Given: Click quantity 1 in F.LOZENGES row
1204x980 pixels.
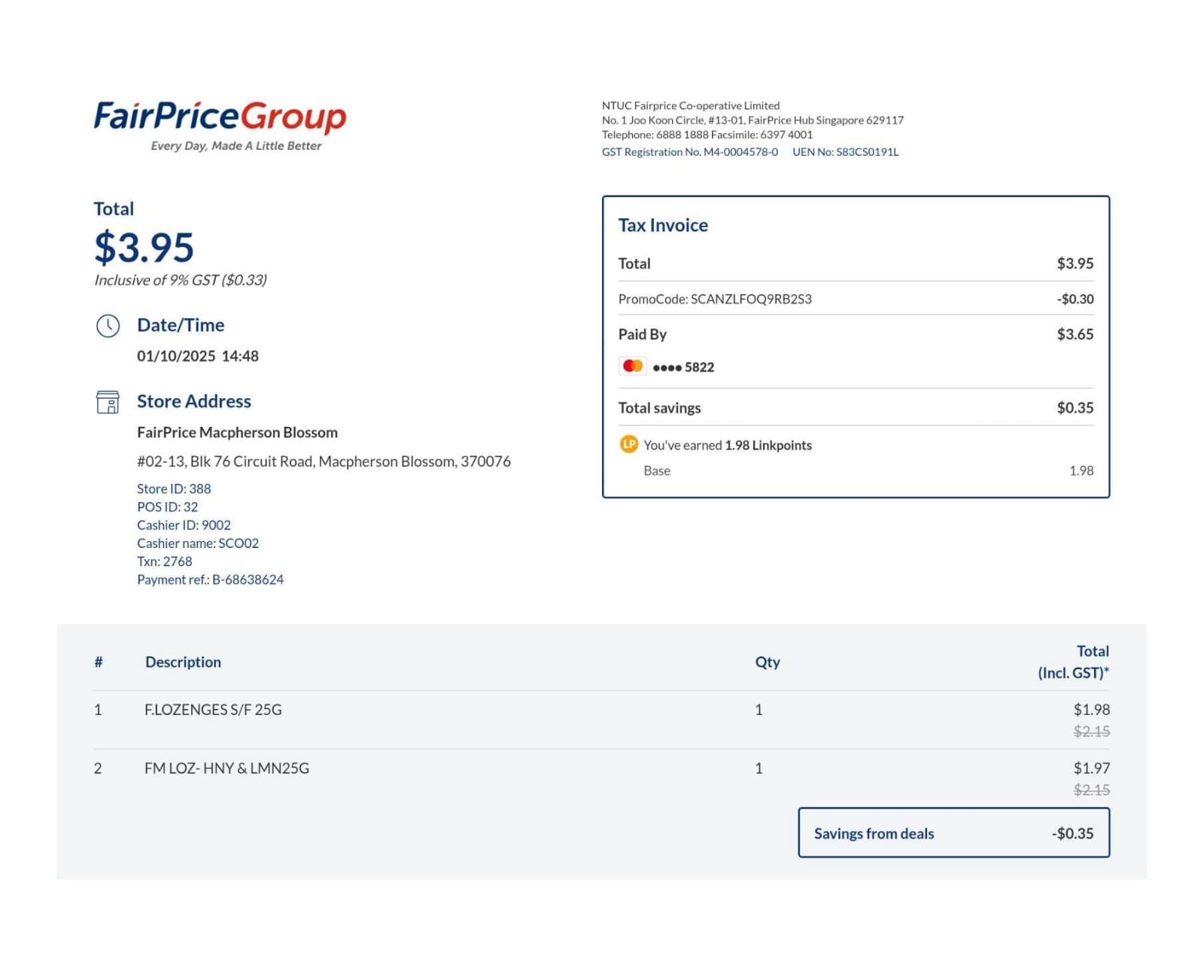Looking at the screenshot, I should click(x=759, y=710).
